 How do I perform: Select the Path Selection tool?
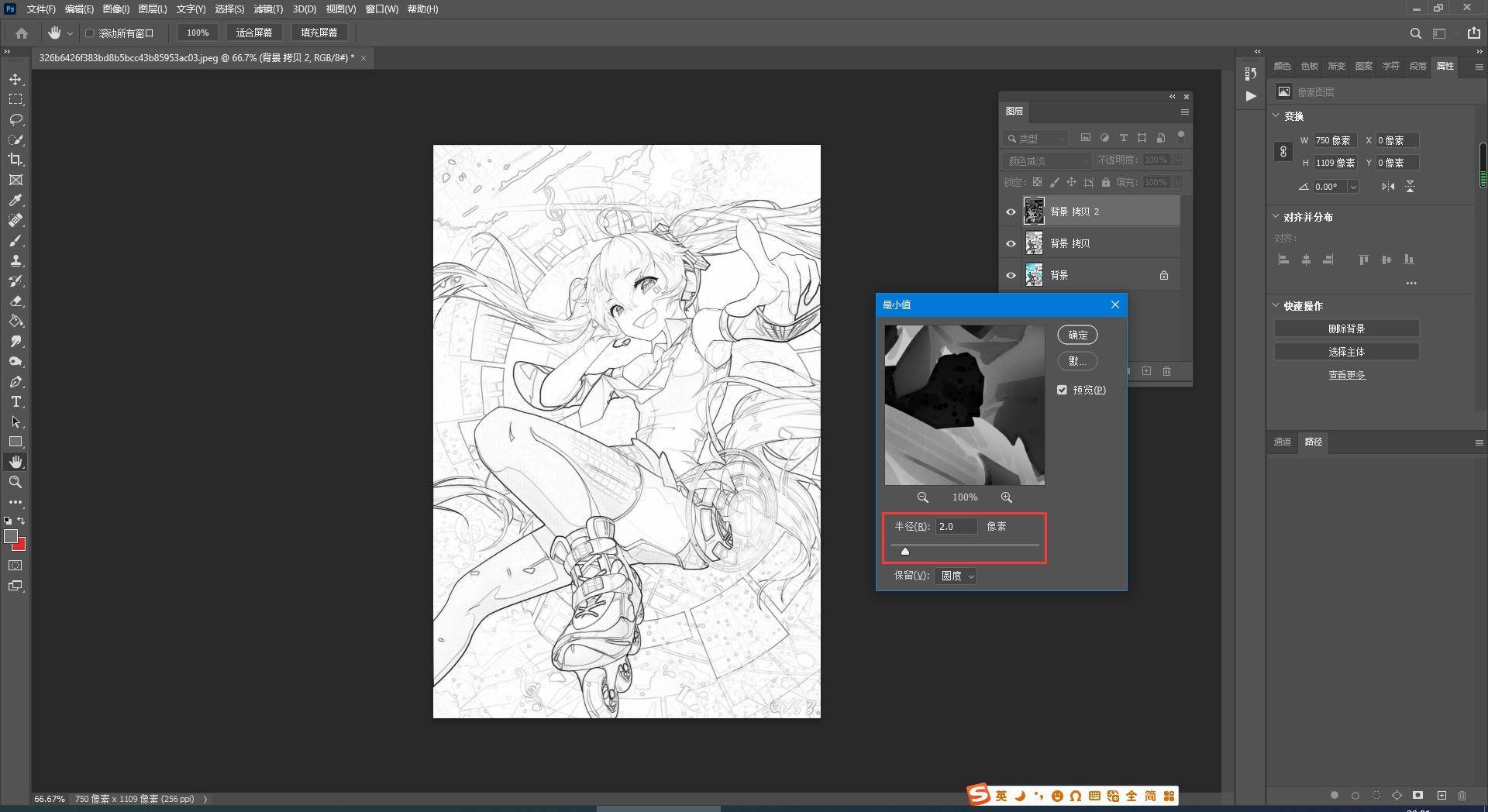coord(15,421)
